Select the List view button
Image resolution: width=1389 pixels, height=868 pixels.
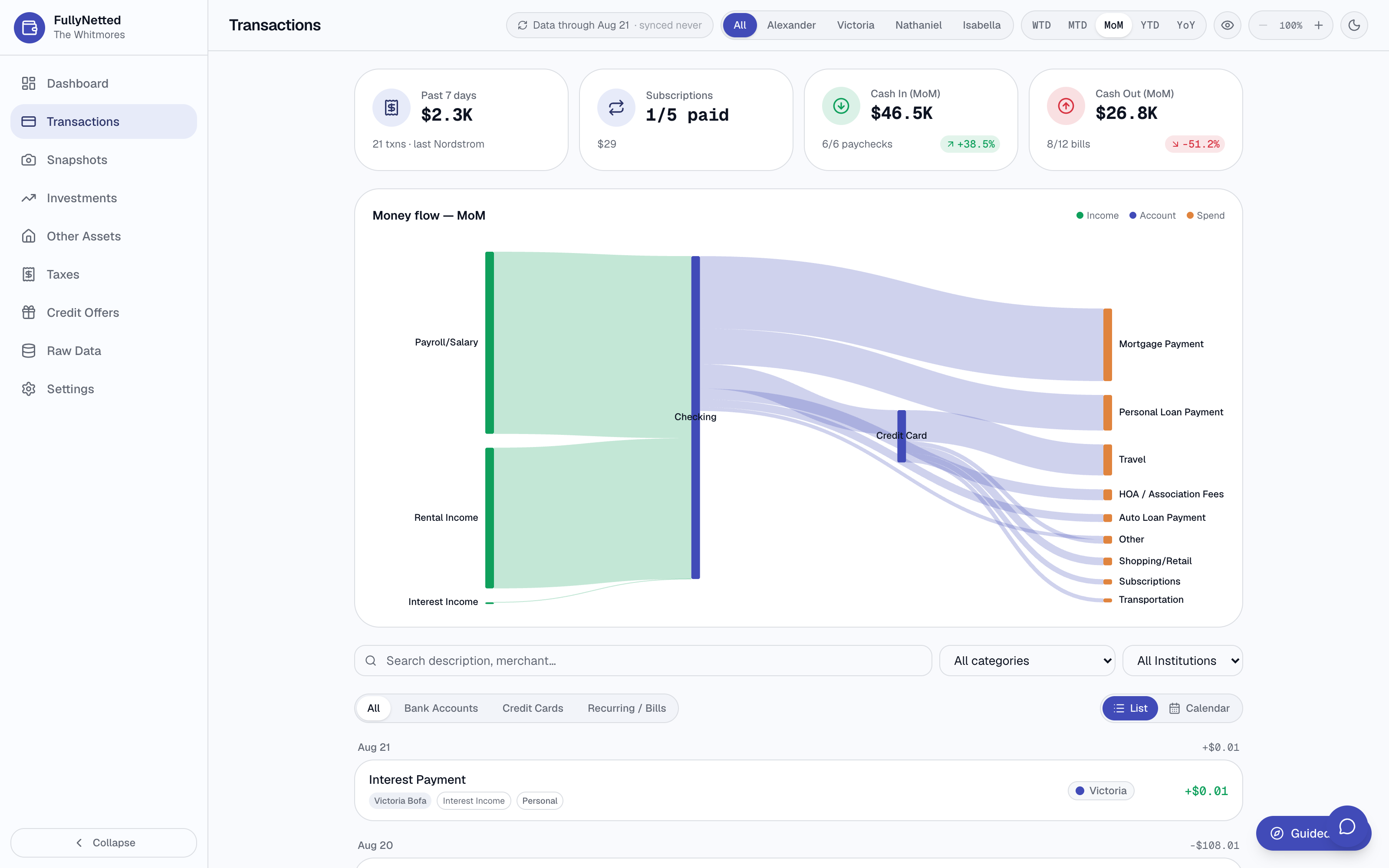[x=1130, y=708]
